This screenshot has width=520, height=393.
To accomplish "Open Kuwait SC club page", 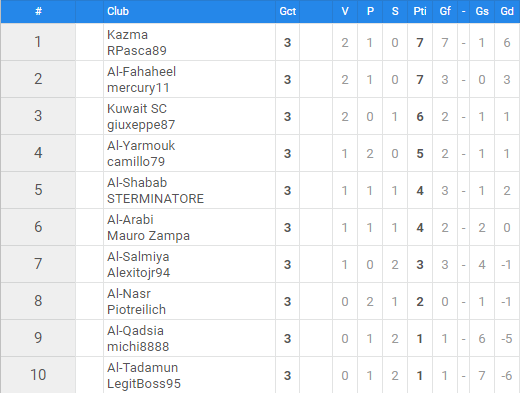I will click(x=137, y=109).
